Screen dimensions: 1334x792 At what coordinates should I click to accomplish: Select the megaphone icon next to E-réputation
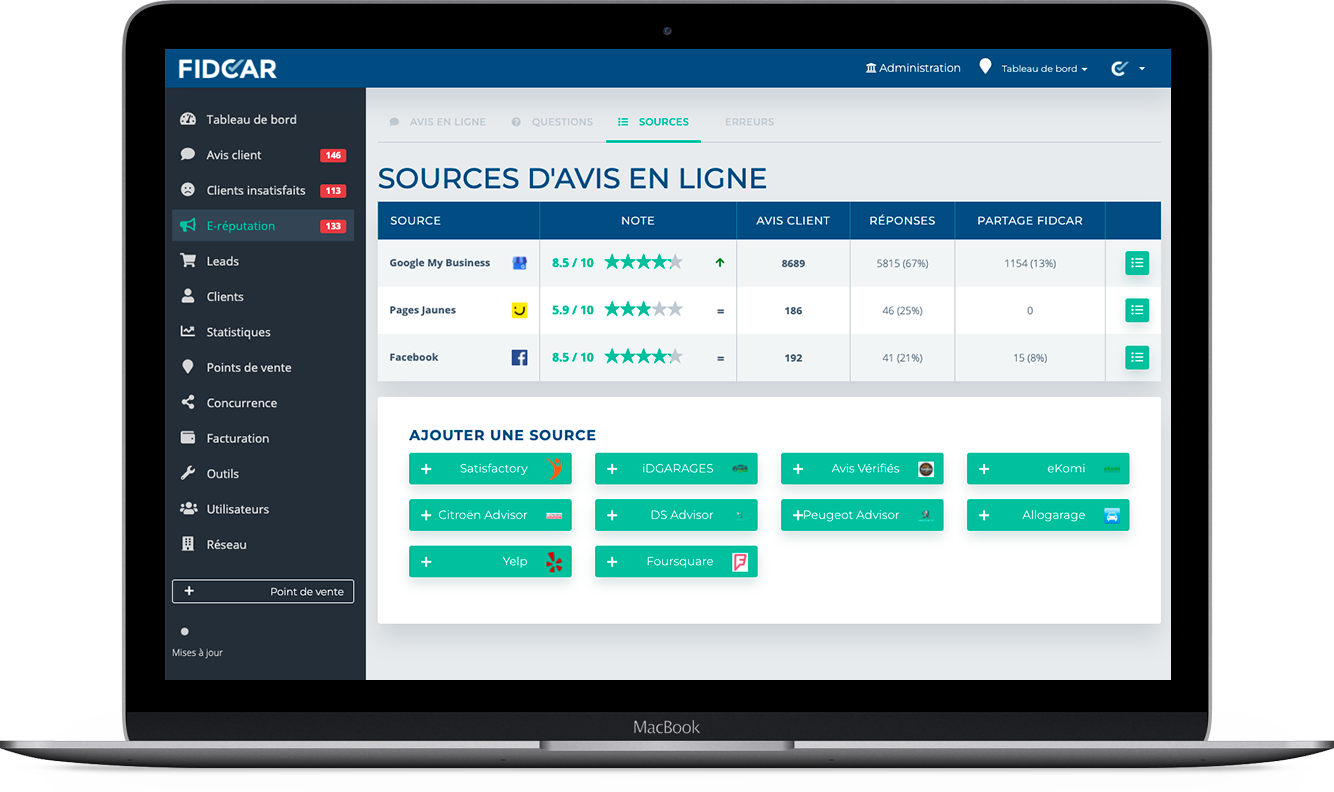(188, 225)
